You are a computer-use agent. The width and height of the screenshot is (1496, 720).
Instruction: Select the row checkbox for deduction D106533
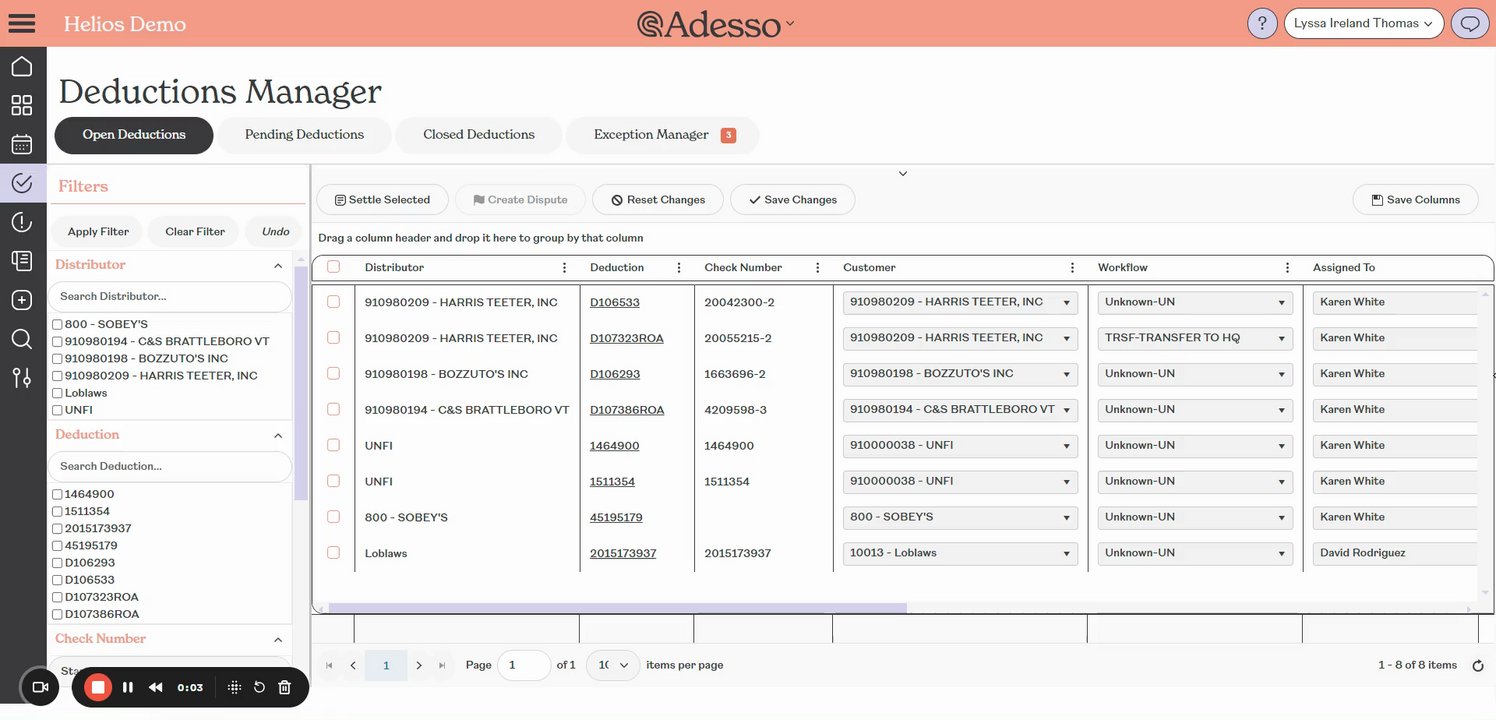tap(334, 302)
